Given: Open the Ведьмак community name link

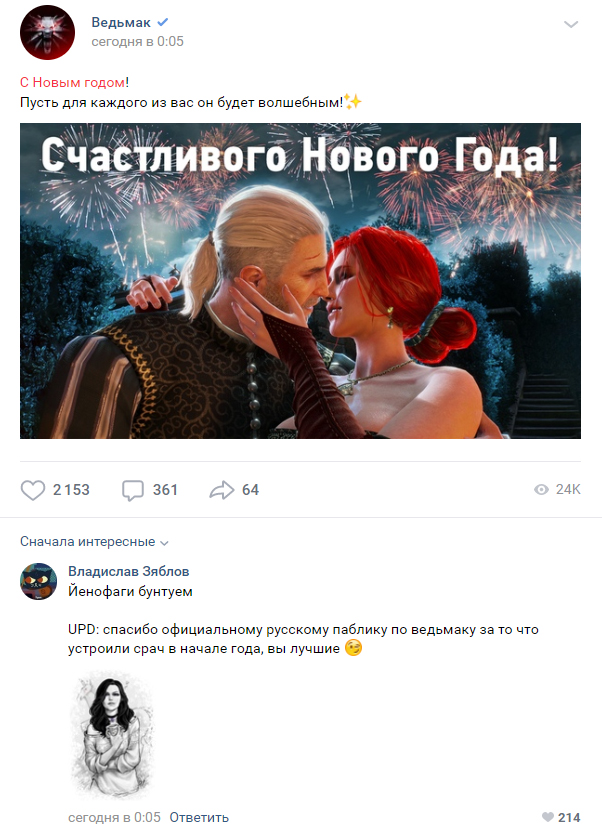Looking at the screenshot, I should click(121, 22).
